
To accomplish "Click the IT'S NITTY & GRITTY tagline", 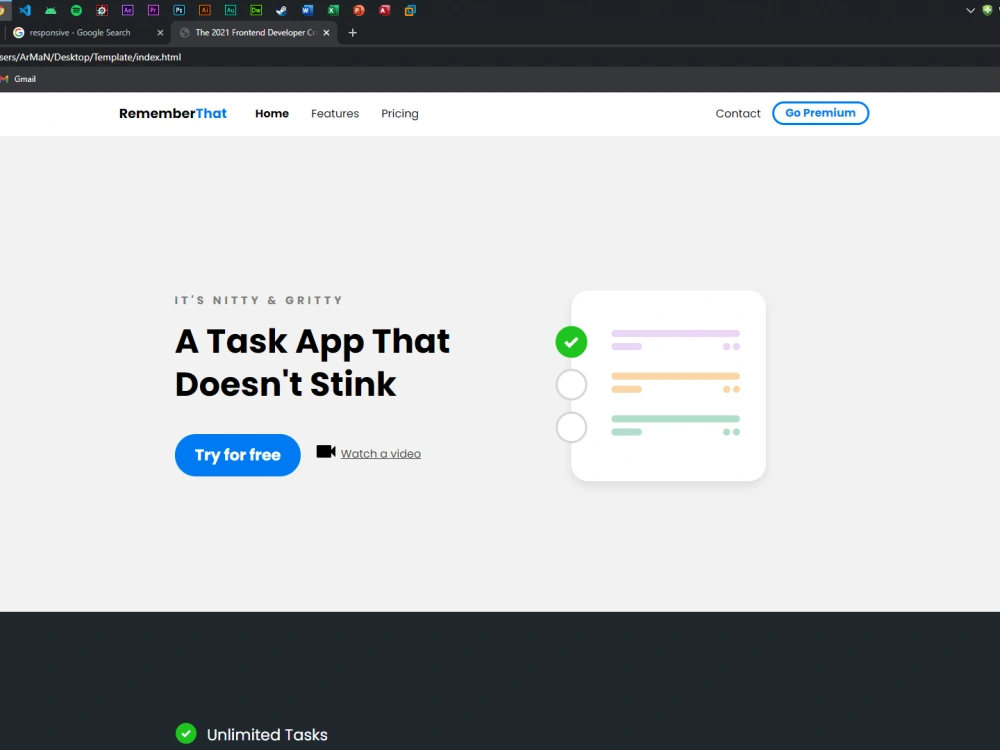I will click(x=259, y=300).
